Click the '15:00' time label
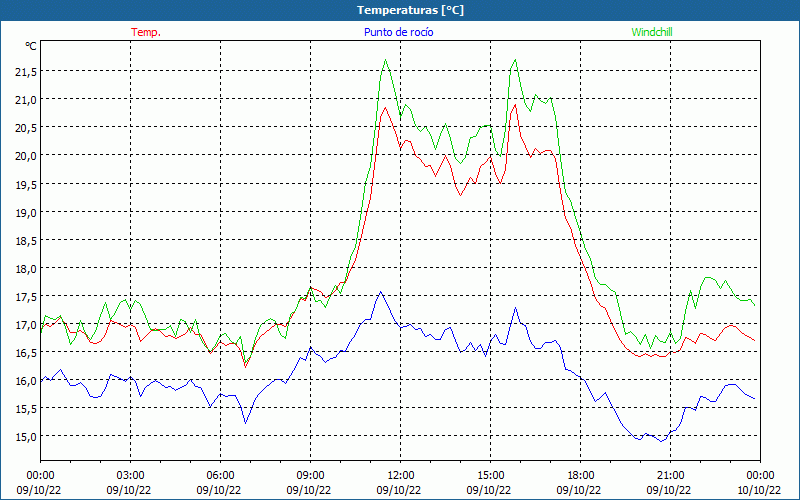The width and height of the screenshot is (800, 500). 490,476
